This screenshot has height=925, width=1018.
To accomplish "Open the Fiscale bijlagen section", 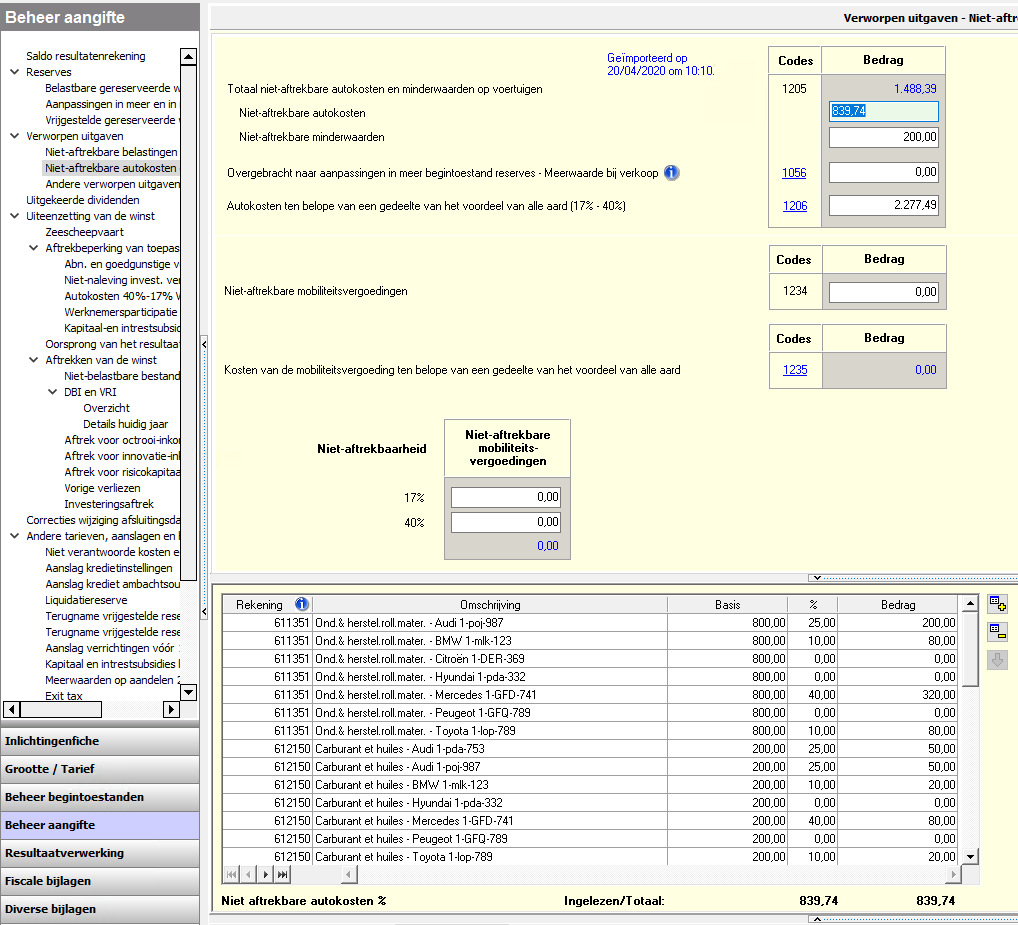I will (100, 881).
